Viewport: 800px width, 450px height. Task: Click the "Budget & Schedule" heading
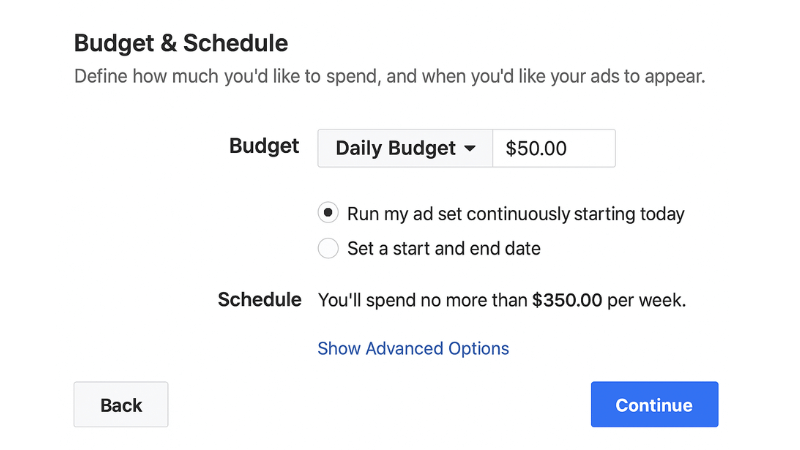pos(181,43)
